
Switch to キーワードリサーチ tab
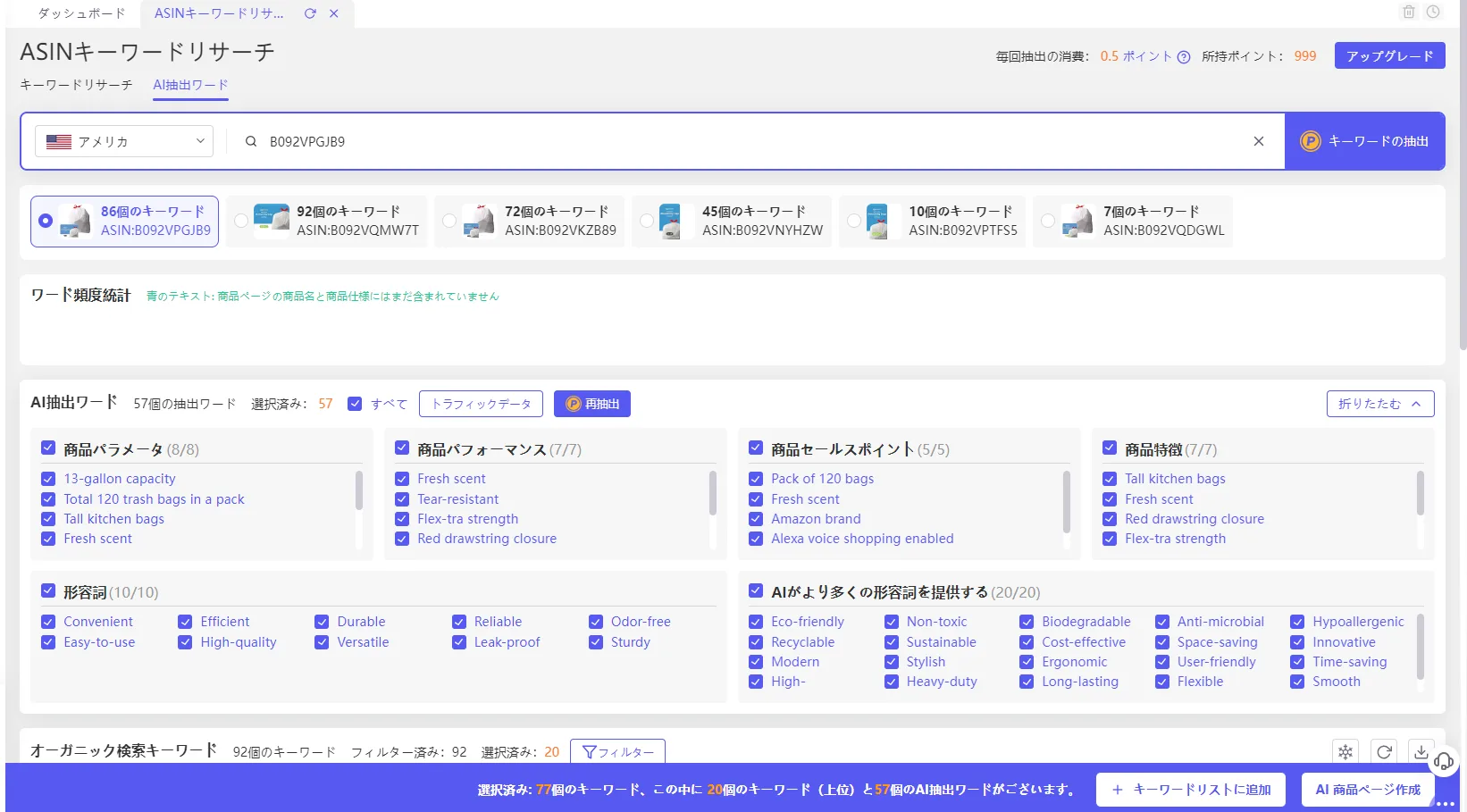76,85
